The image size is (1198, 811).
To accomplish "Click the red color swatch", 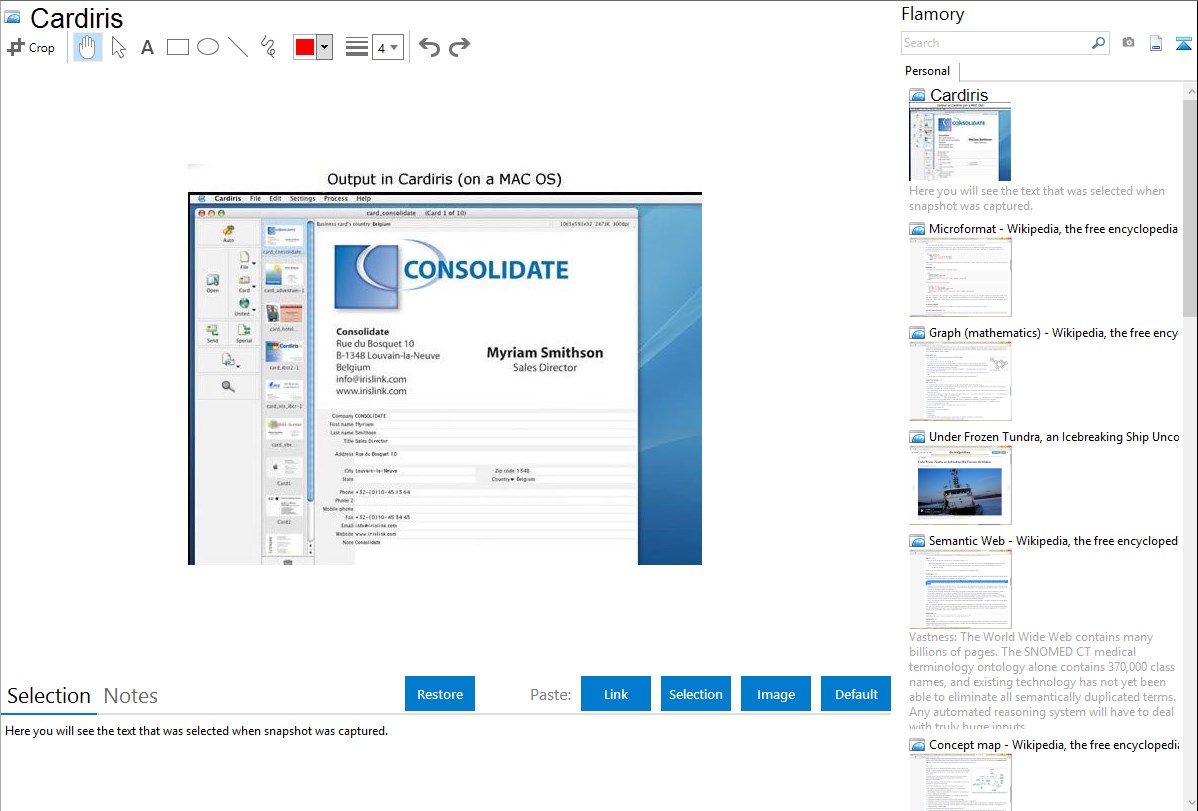I will pyautogui.click(x=305, y=47).
